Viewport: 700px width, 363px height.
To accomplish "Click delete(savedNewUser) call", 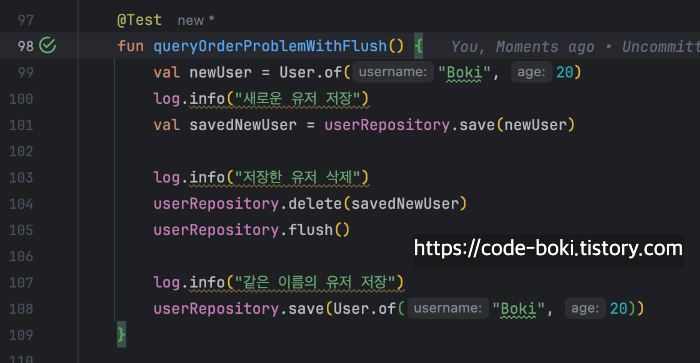I will coord(378,204).
